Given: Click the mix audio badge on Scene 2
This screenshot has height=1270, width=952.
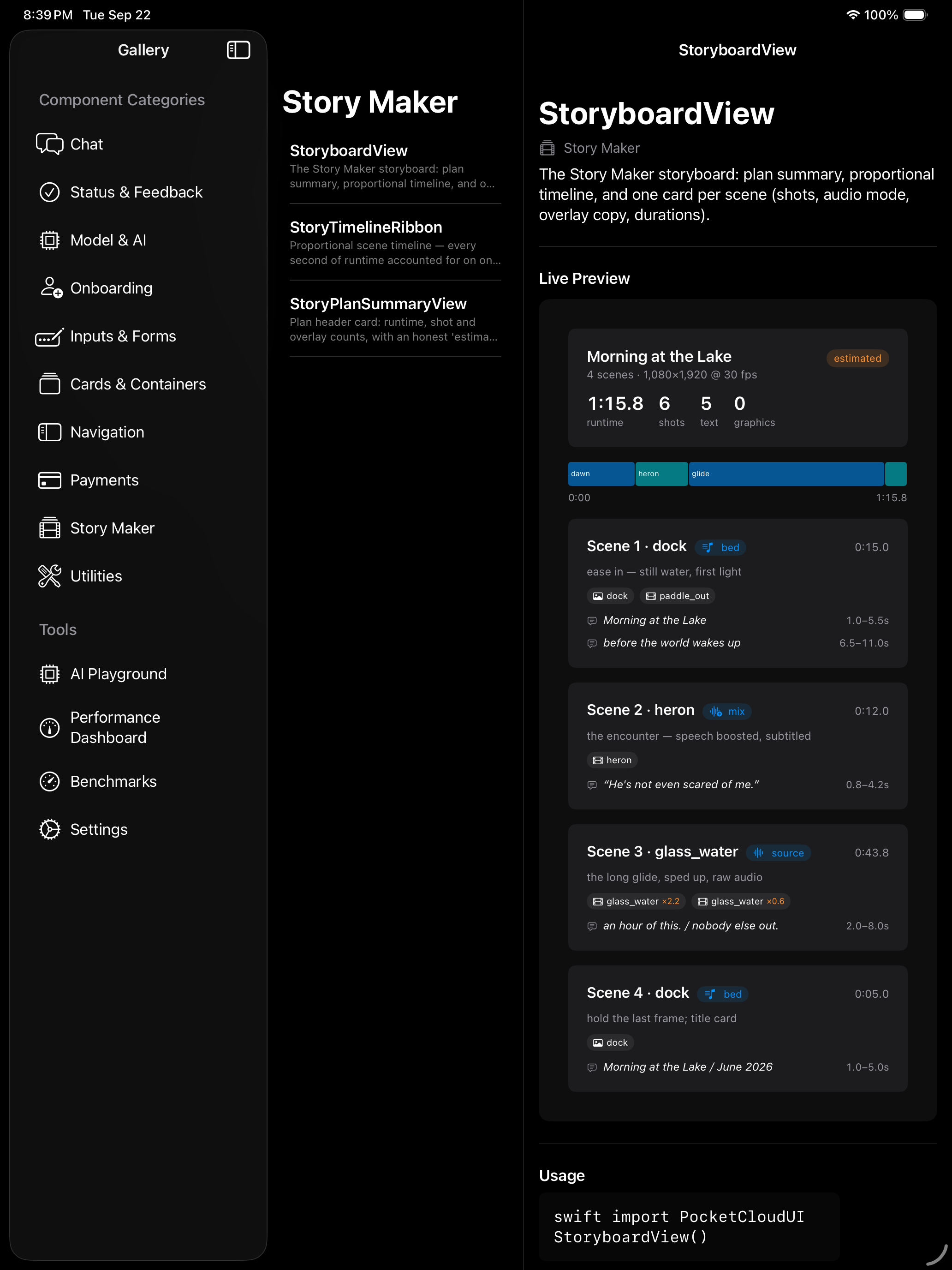Looking at the screenshot, I should click(727, 711).
